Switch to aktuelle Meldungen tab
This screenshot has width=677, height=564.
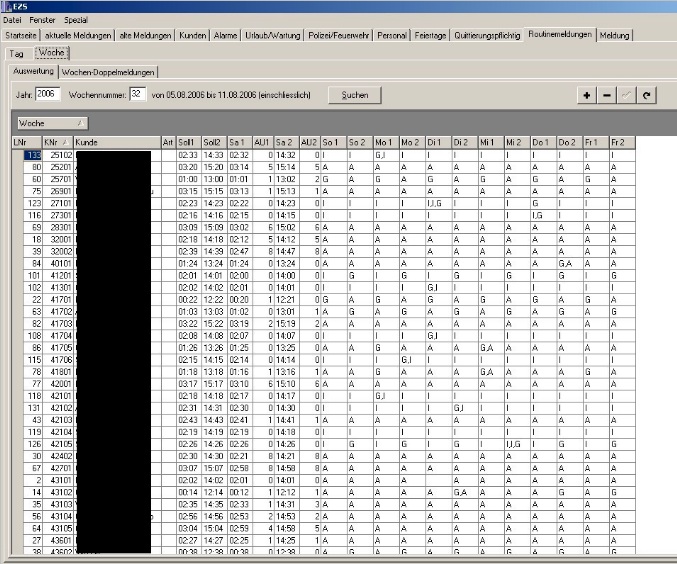78,35
